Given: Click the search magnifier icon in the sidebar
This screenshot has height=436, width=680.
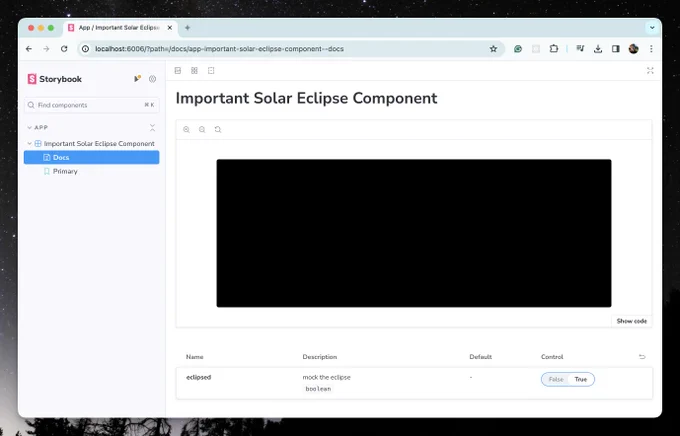Looking at the screenshot, I should pyautogui.click(x=31, y=105).
